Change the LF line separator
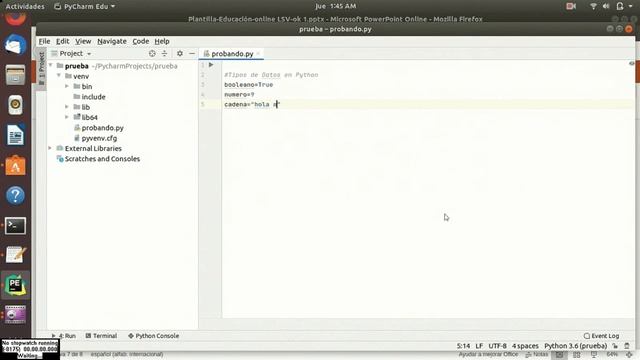 coord(479,346)
